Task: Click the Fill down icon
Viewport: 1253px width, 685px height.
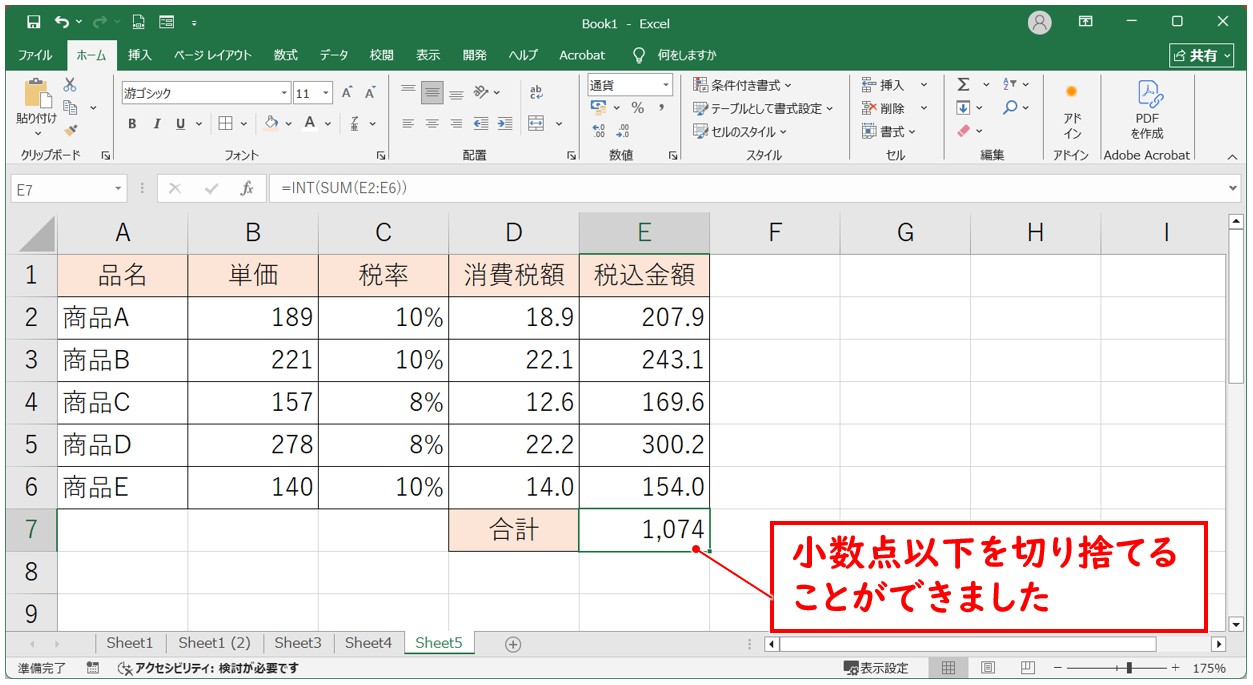Action: 963,108
